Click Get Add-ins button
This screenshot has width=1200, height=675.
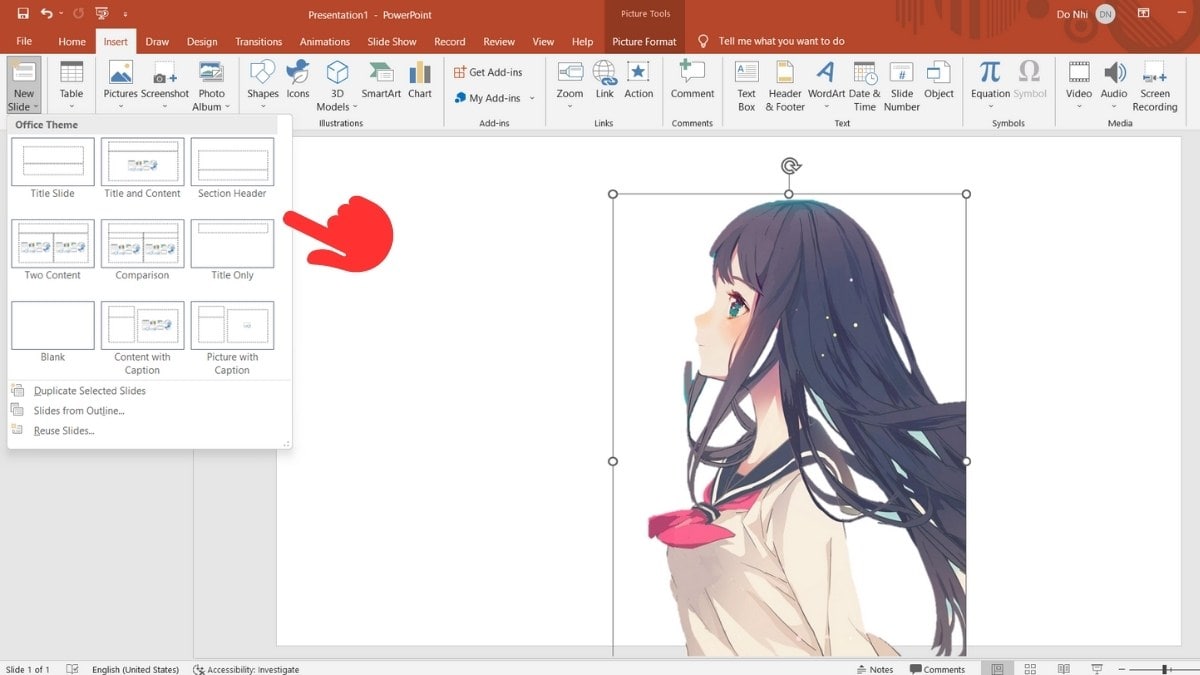pos(488,72)
